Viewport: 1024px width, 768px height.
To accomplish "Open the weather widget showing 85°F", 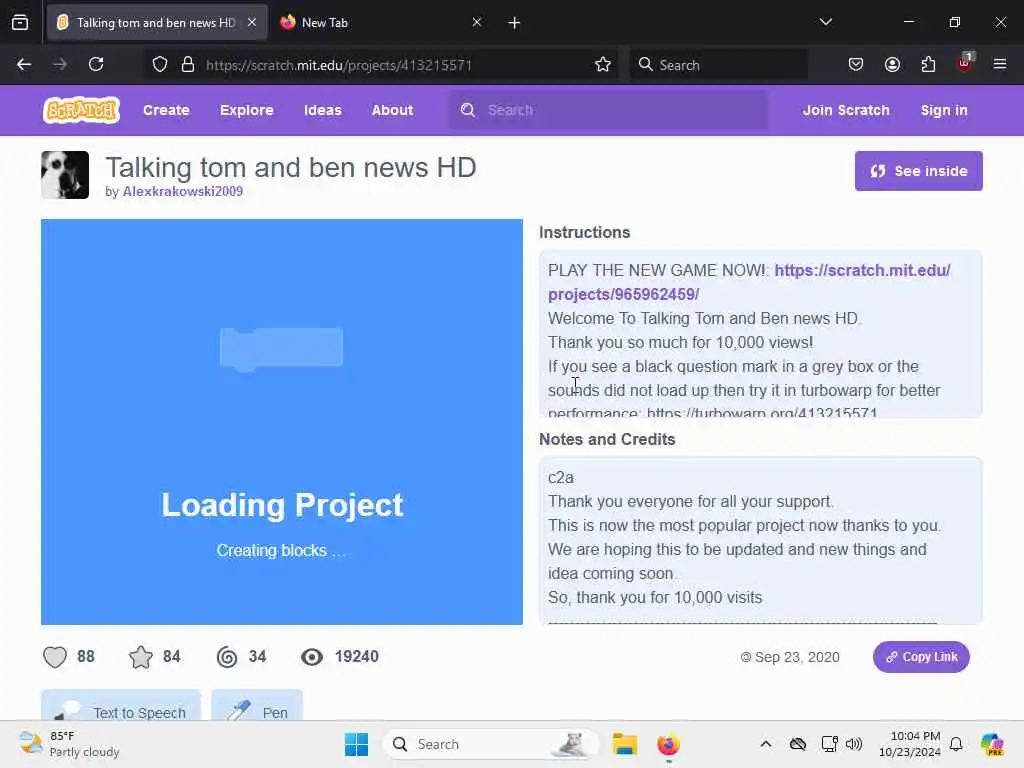I will coord(69,744).
